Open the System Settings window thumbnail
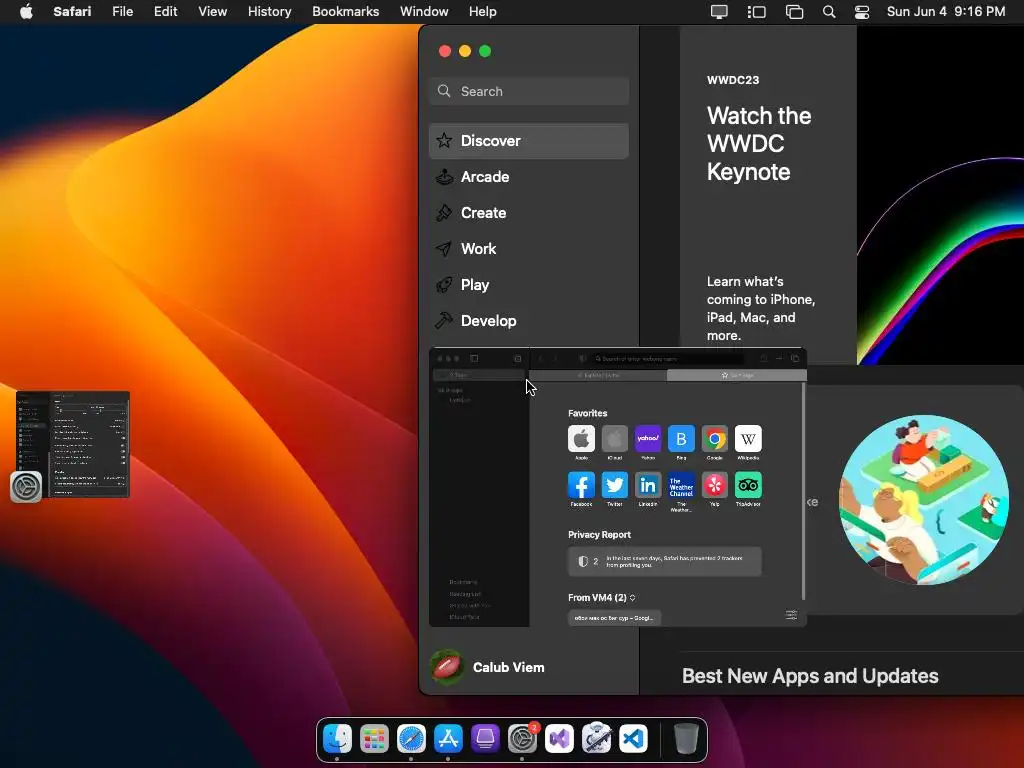 point(72,444)
